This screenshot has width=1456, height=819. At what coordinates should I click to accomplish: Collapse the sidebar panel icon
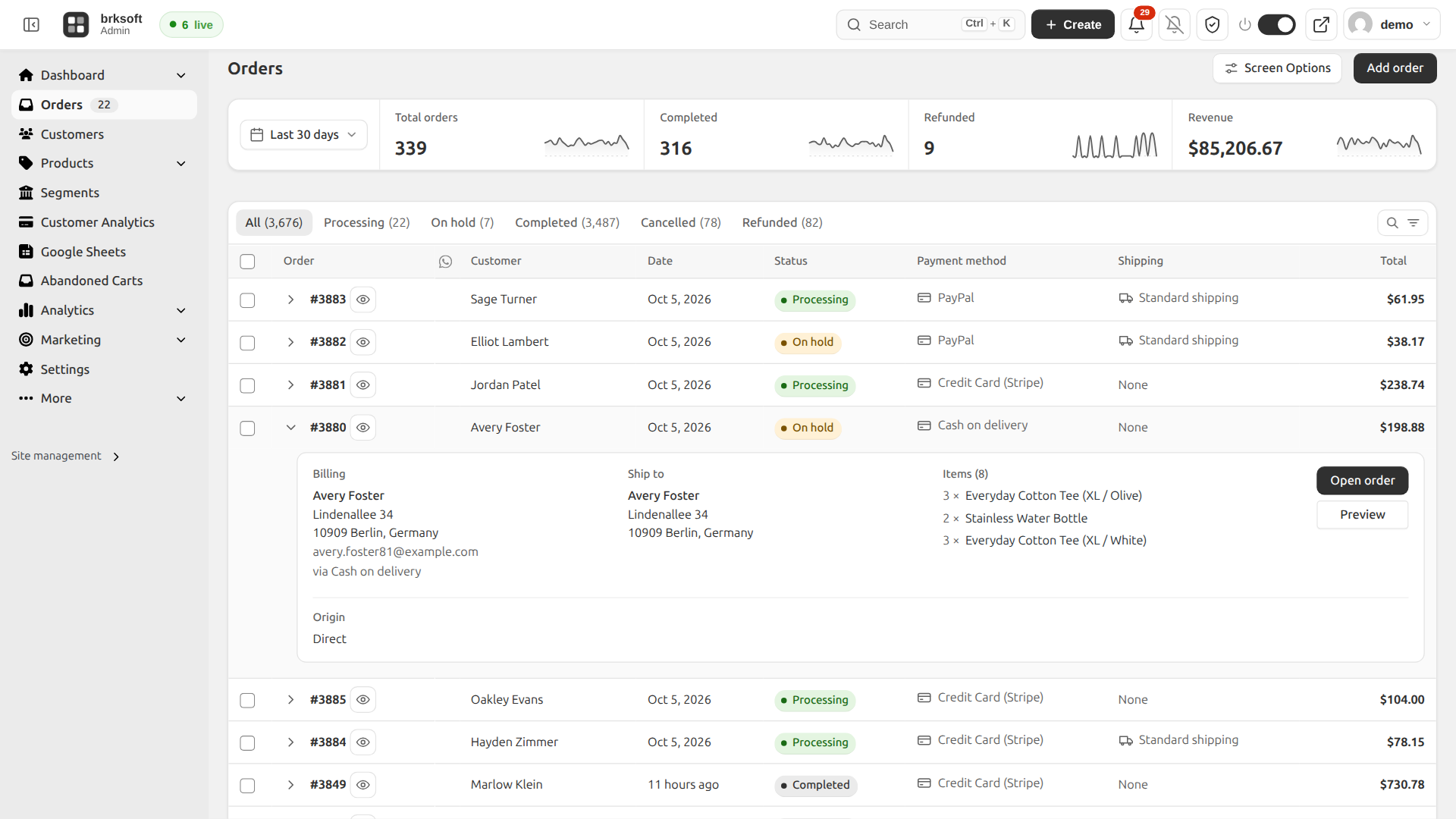tap(31, 25)
